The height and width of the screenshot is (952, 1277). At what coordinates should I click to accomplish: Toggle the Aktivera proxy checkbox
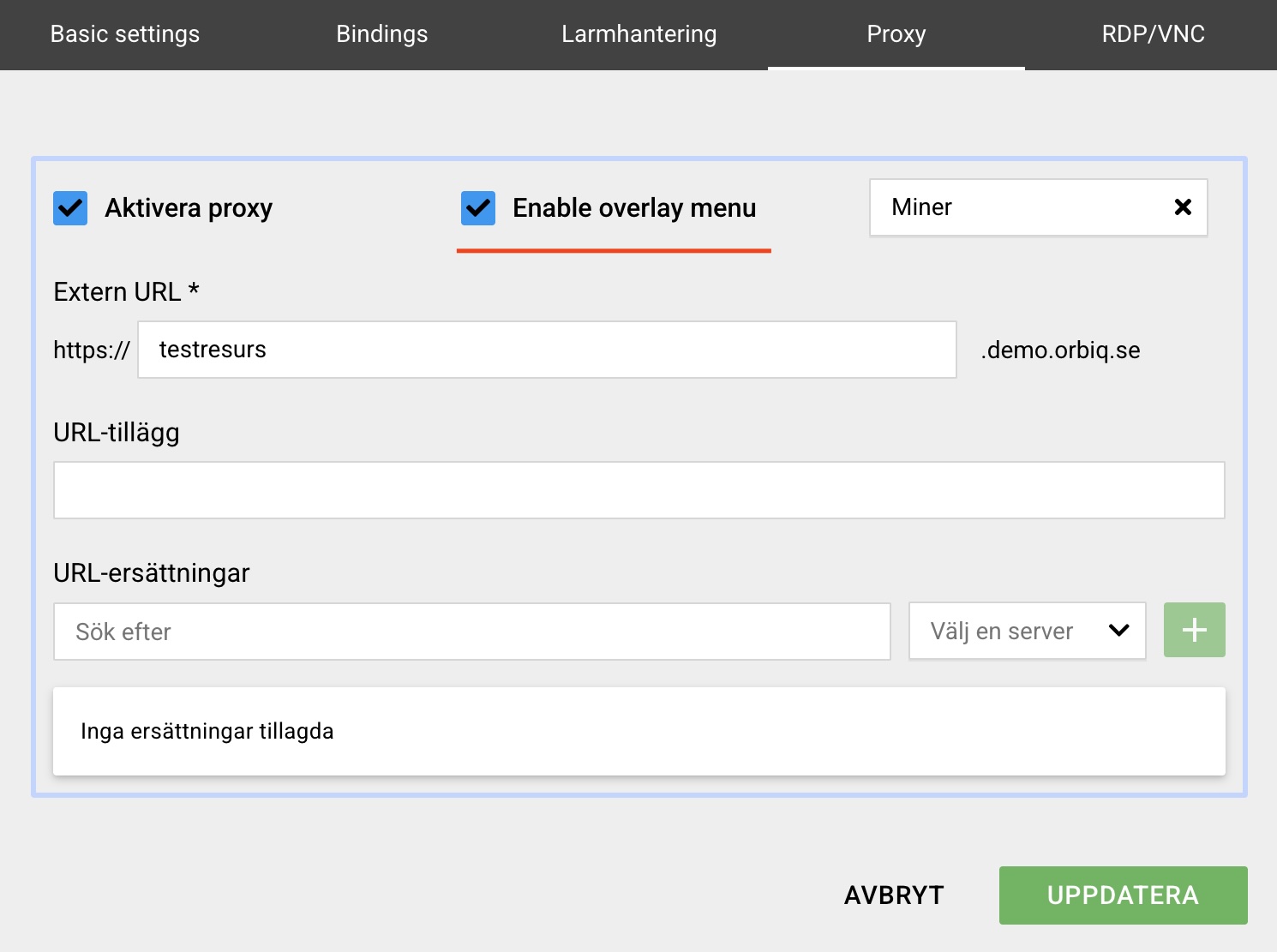(70, 208)
